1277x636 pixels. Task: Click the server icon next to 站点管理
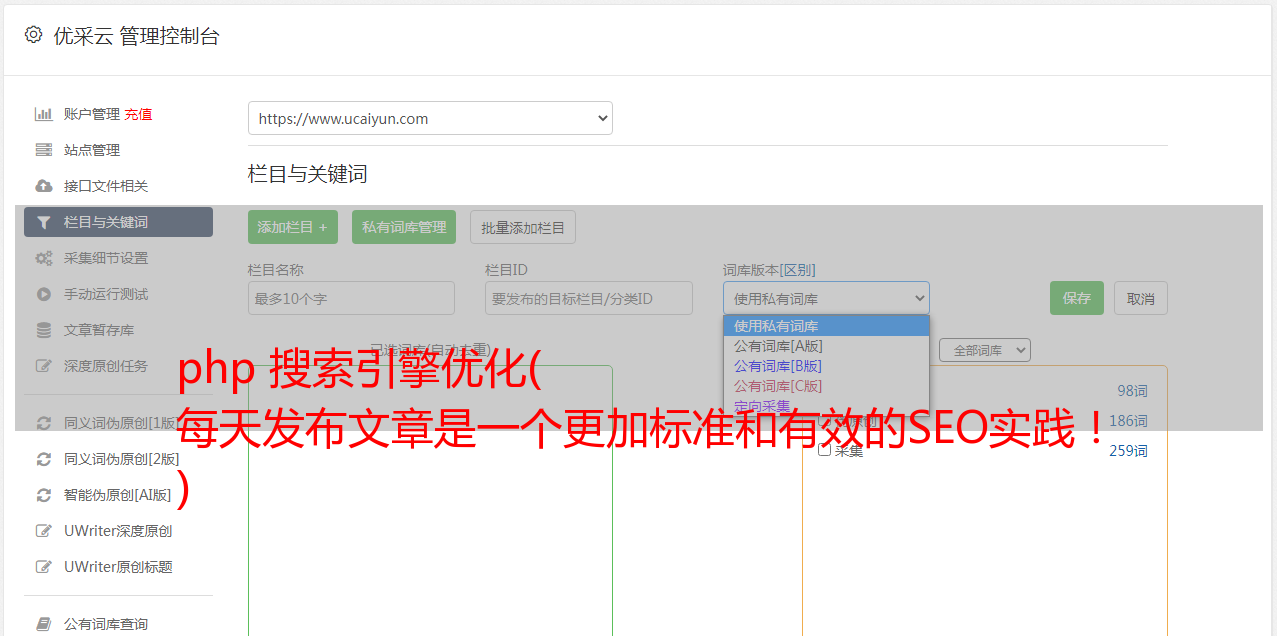click(x=43, y=150)
